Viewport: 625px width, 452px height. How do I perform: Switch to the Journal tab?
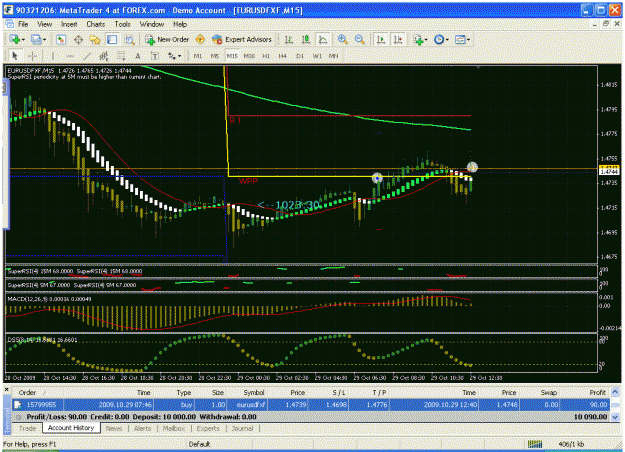[x=242, y=428]
